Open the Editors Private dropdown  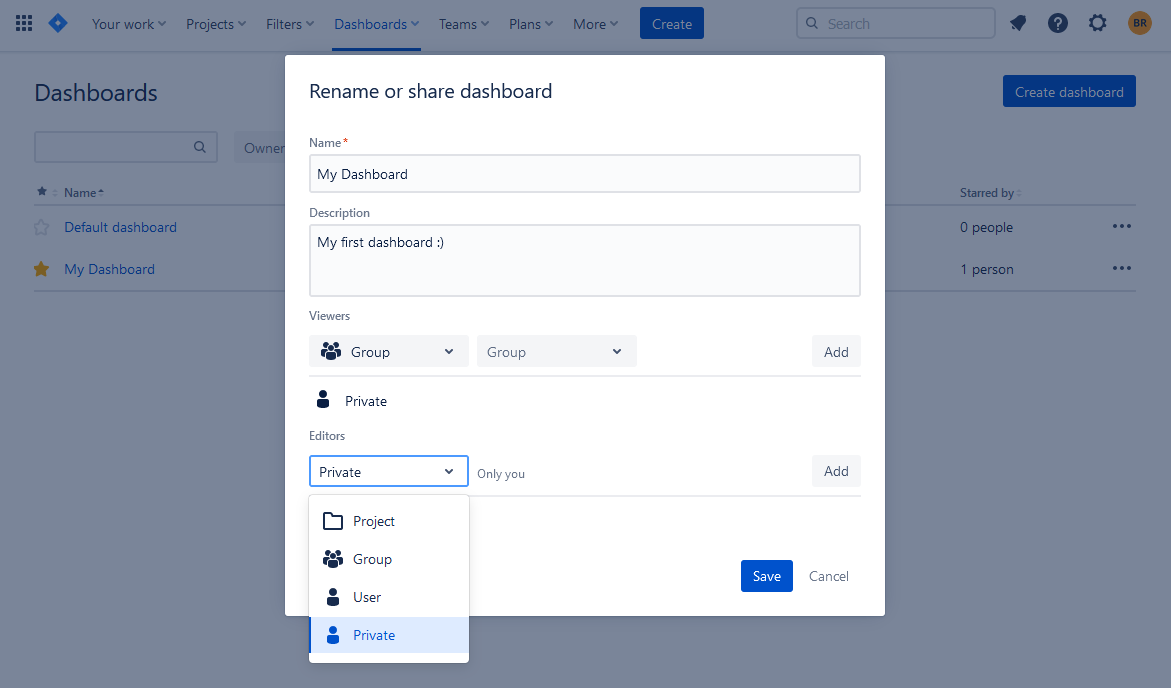click(388, 471)
